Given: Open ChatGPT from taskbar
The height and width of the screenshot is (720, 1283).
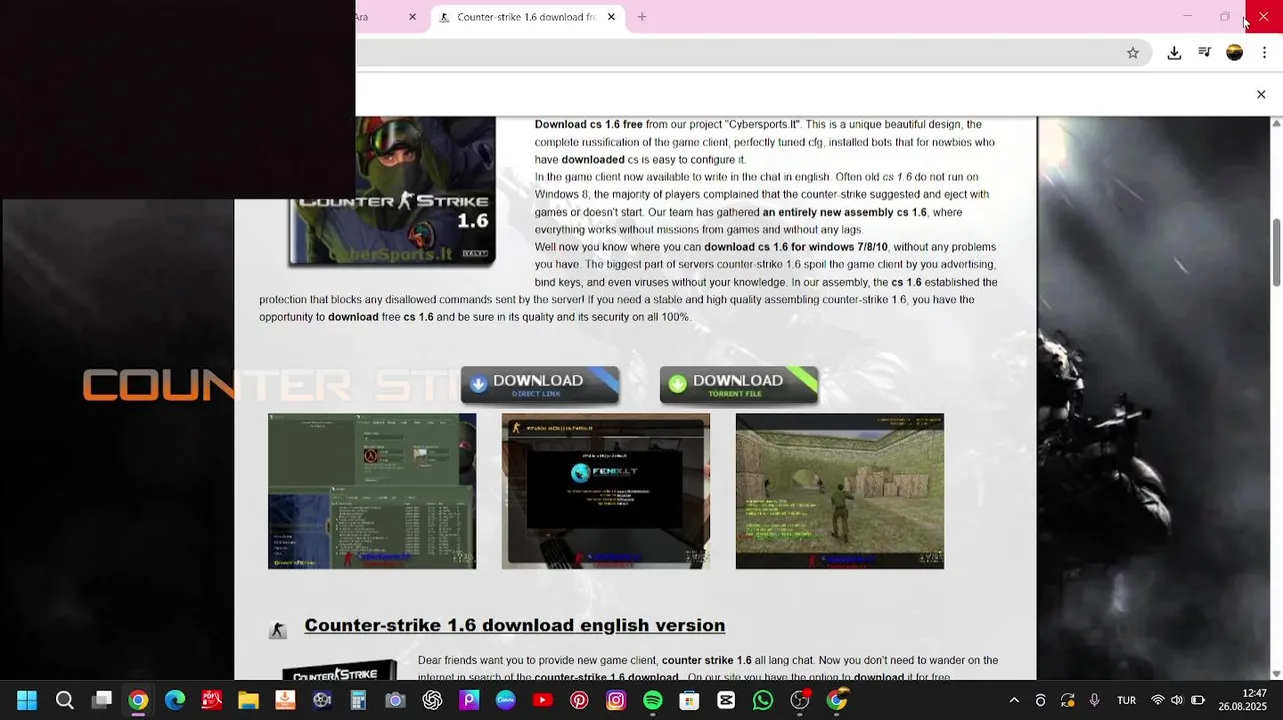Looking at the screenshot, I should pos(432,701).
